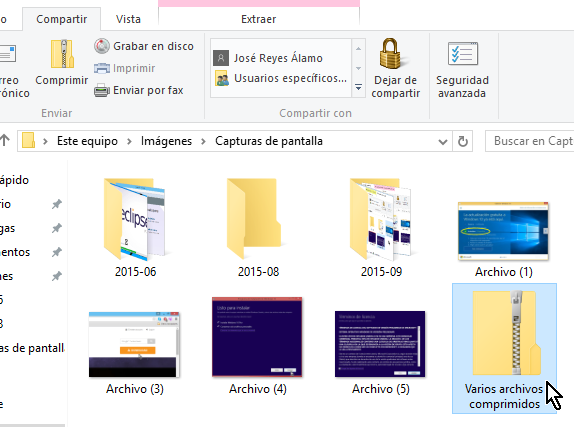
Task: Click pin icon beside 'entos' item
Action: (56, 252)
